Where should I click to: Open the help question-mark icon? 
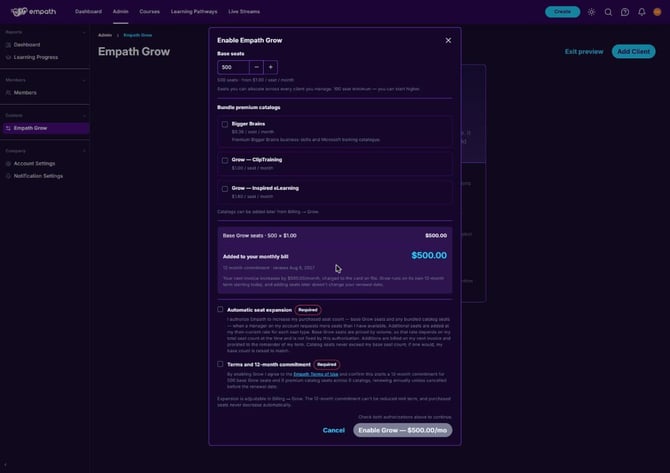click(x=625, y=12)
